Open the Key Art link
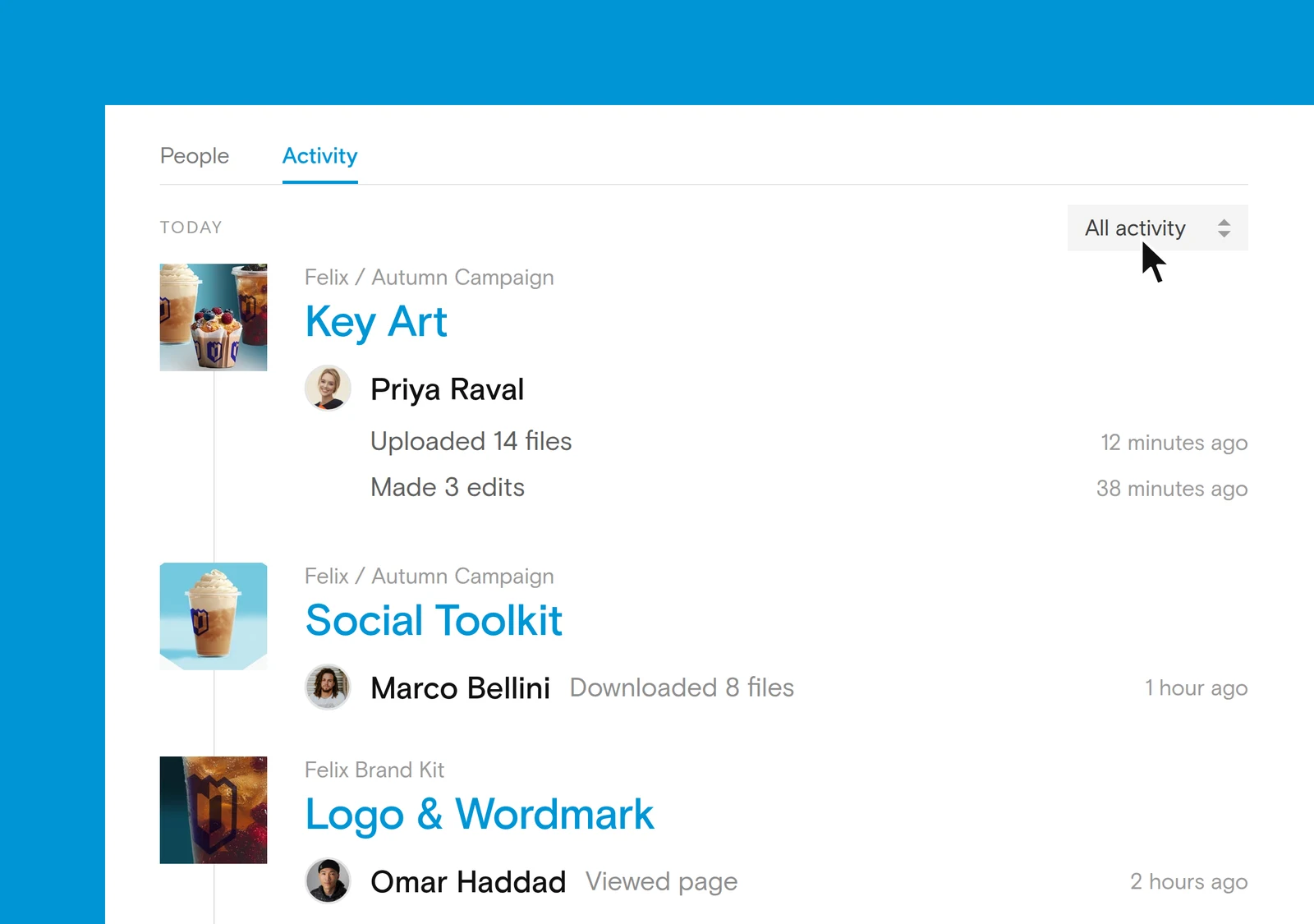 tap(376, 321)
